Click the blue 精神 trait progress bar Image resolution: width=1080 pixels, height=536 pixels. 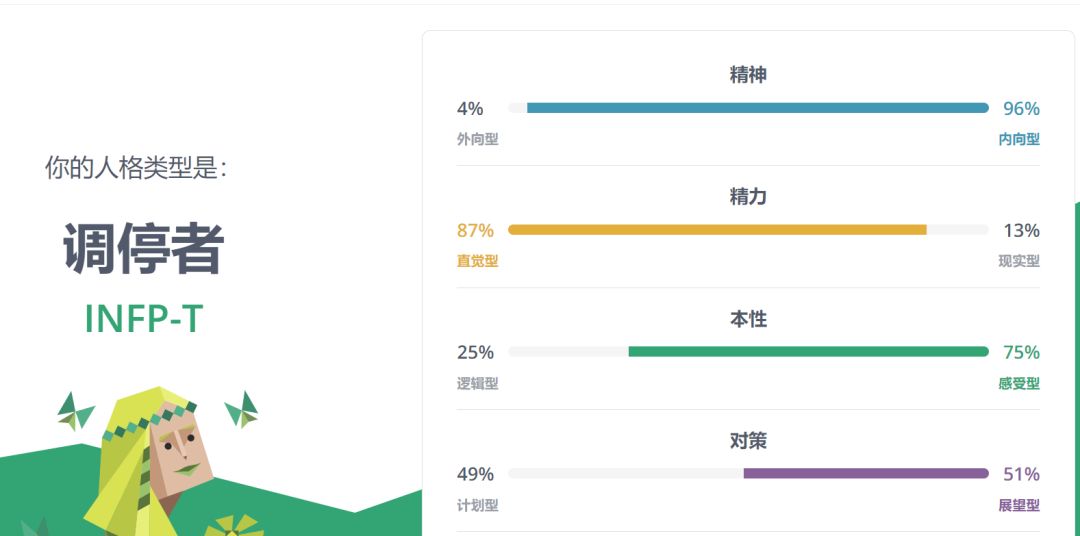[x=748, y=108]
